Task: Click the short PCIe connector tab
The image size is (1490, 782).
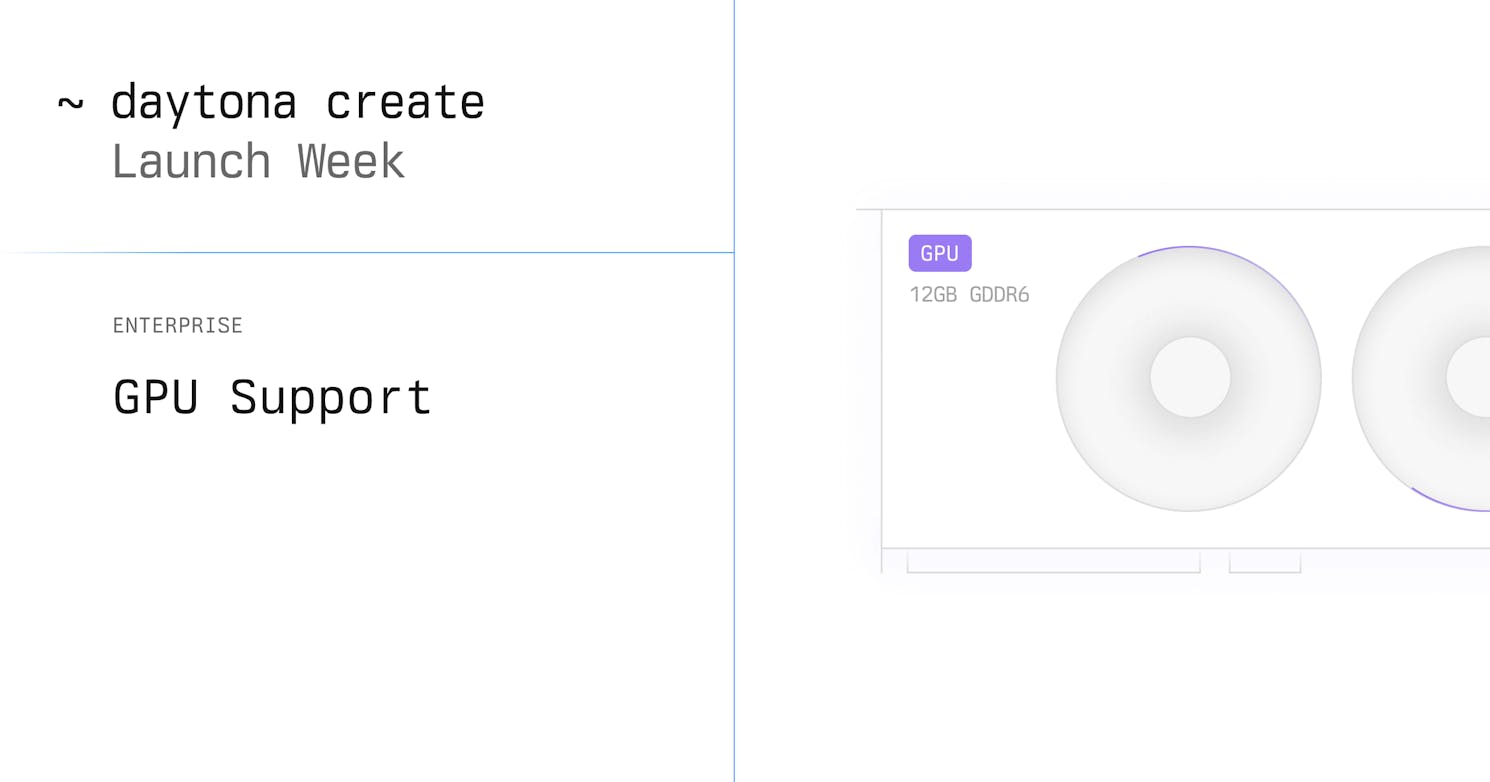Action: (1265, 561)
